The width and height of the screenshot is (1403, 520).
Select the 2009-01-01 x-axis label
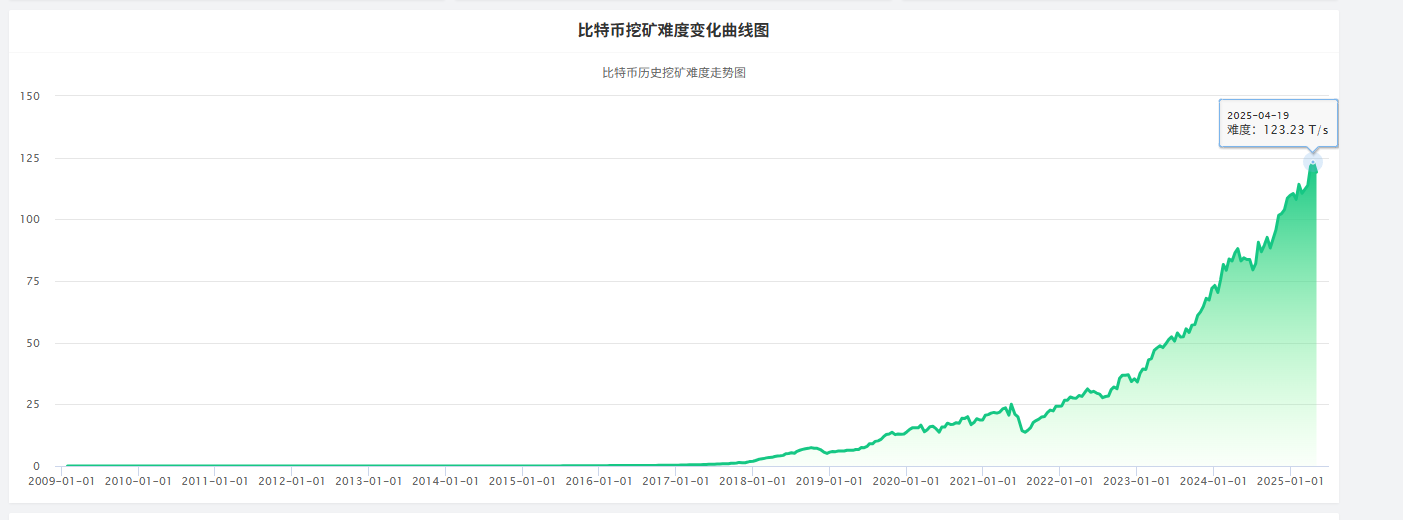click(x=61, y=481)
